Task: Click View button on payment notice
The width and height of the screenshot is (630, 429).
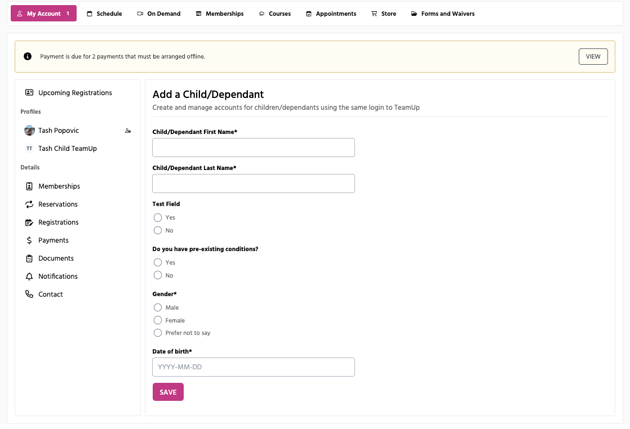Action: pos(592,57)
